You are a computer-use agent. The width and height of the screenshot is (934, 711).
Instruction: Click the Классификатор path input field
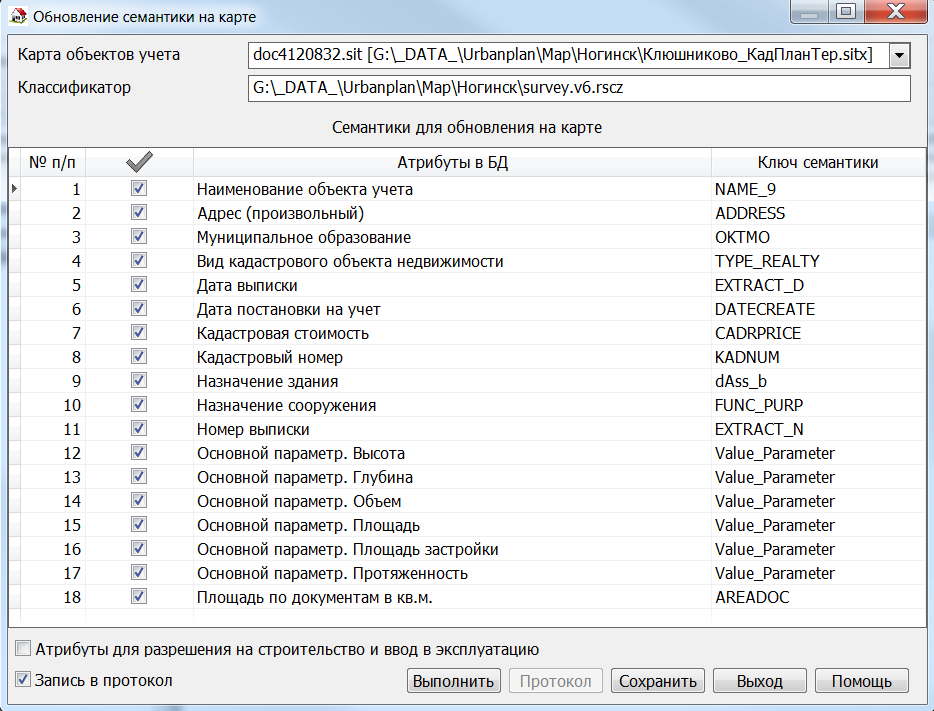(578, 88)
